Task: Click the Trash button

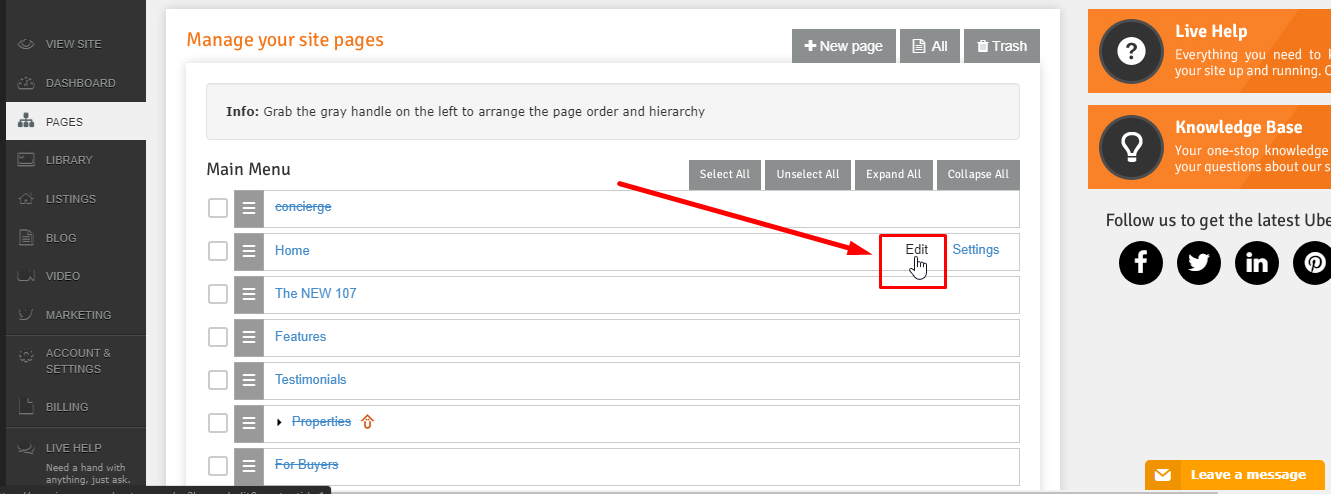Action: coord(1001,46)
